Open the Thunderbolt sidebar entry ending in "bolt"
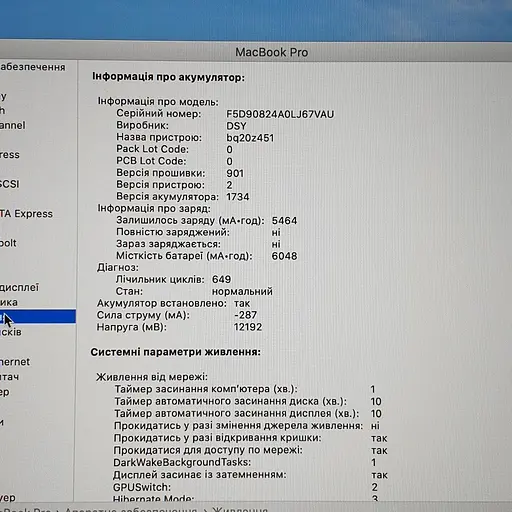 click(x=8, y=243)
